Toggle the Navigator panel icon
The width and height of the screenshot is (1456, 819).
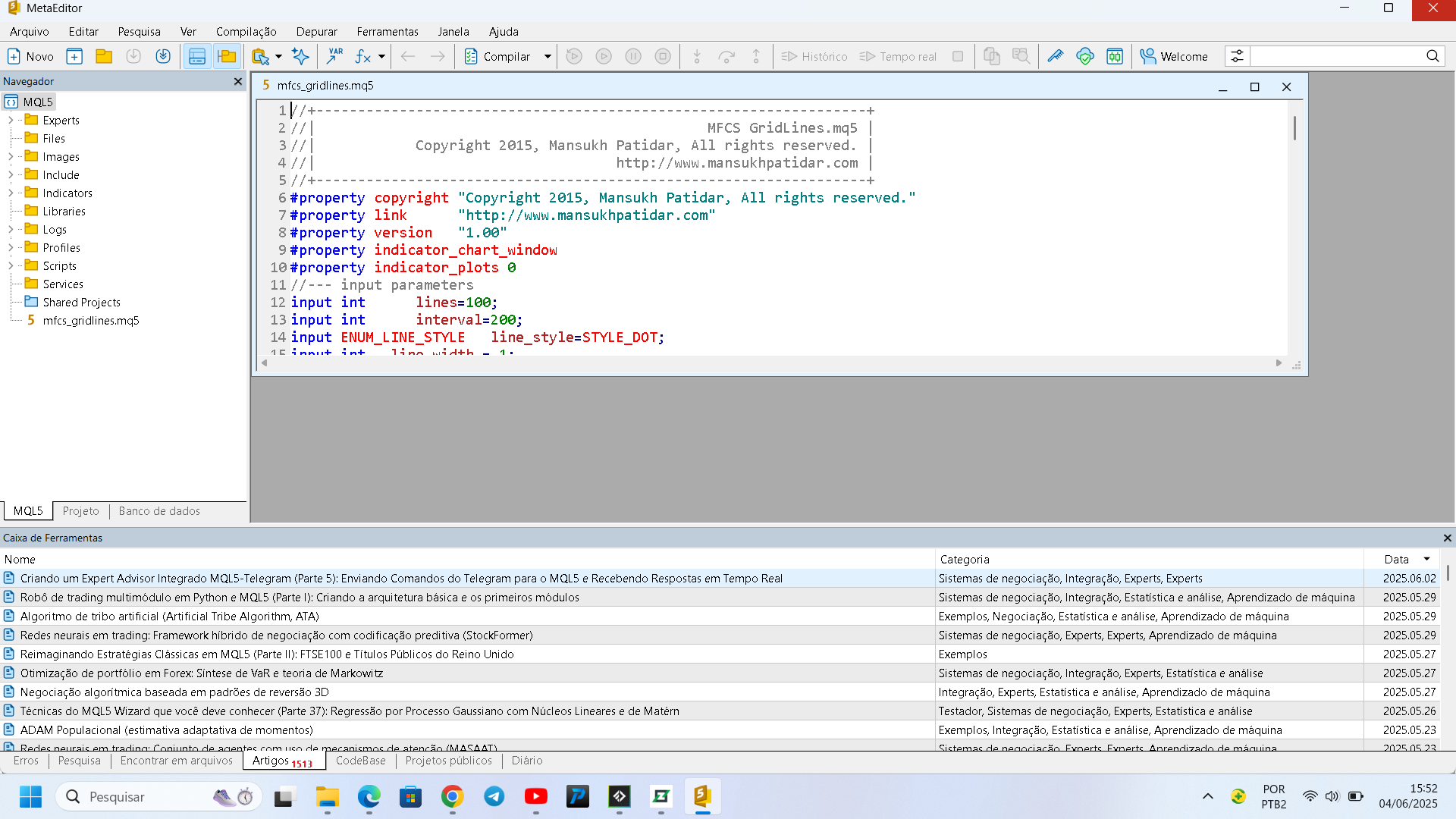[227, 56]
